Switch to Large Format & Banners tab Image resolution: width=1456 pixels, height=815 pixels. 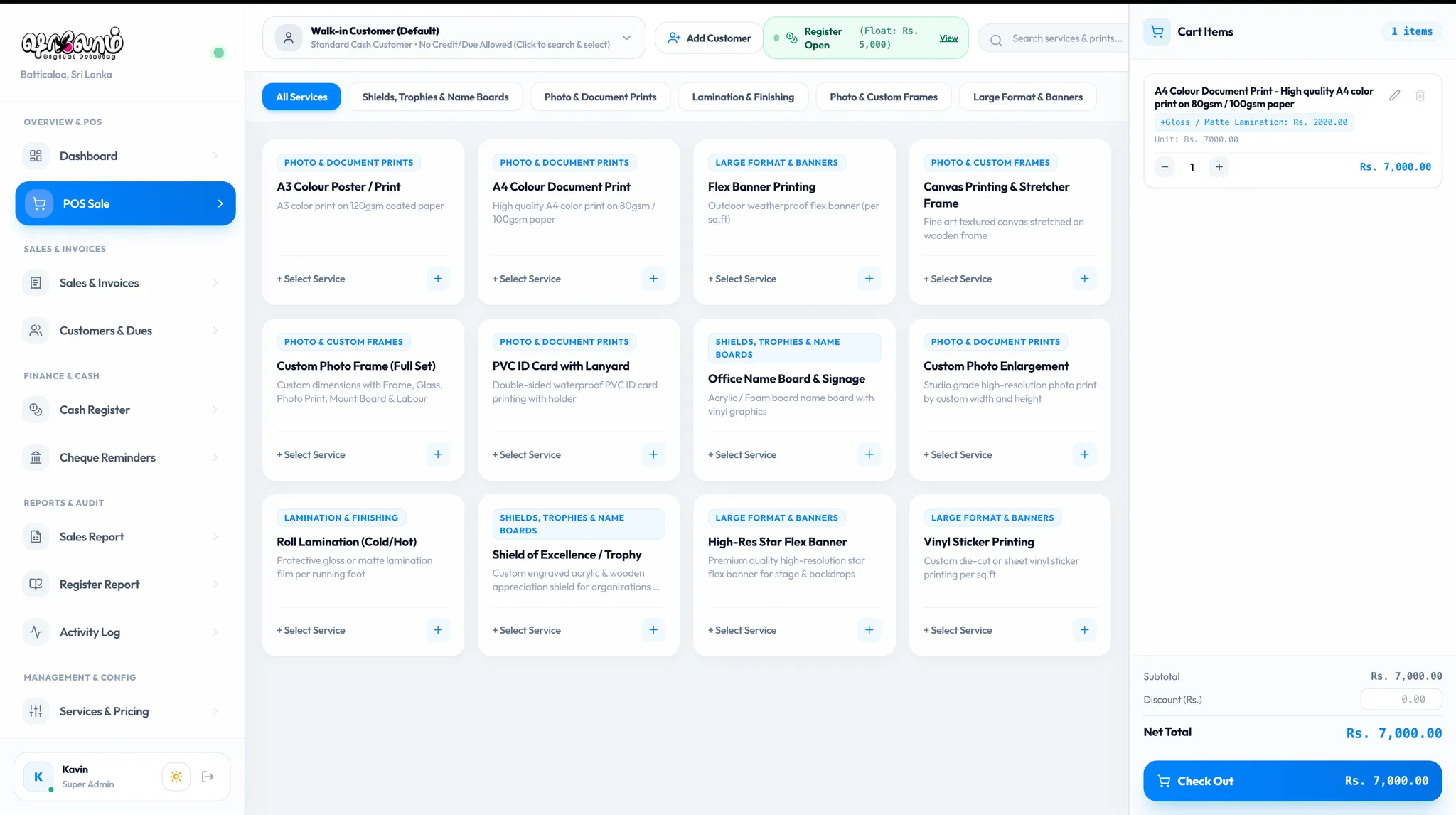(x=1027, y=97)
